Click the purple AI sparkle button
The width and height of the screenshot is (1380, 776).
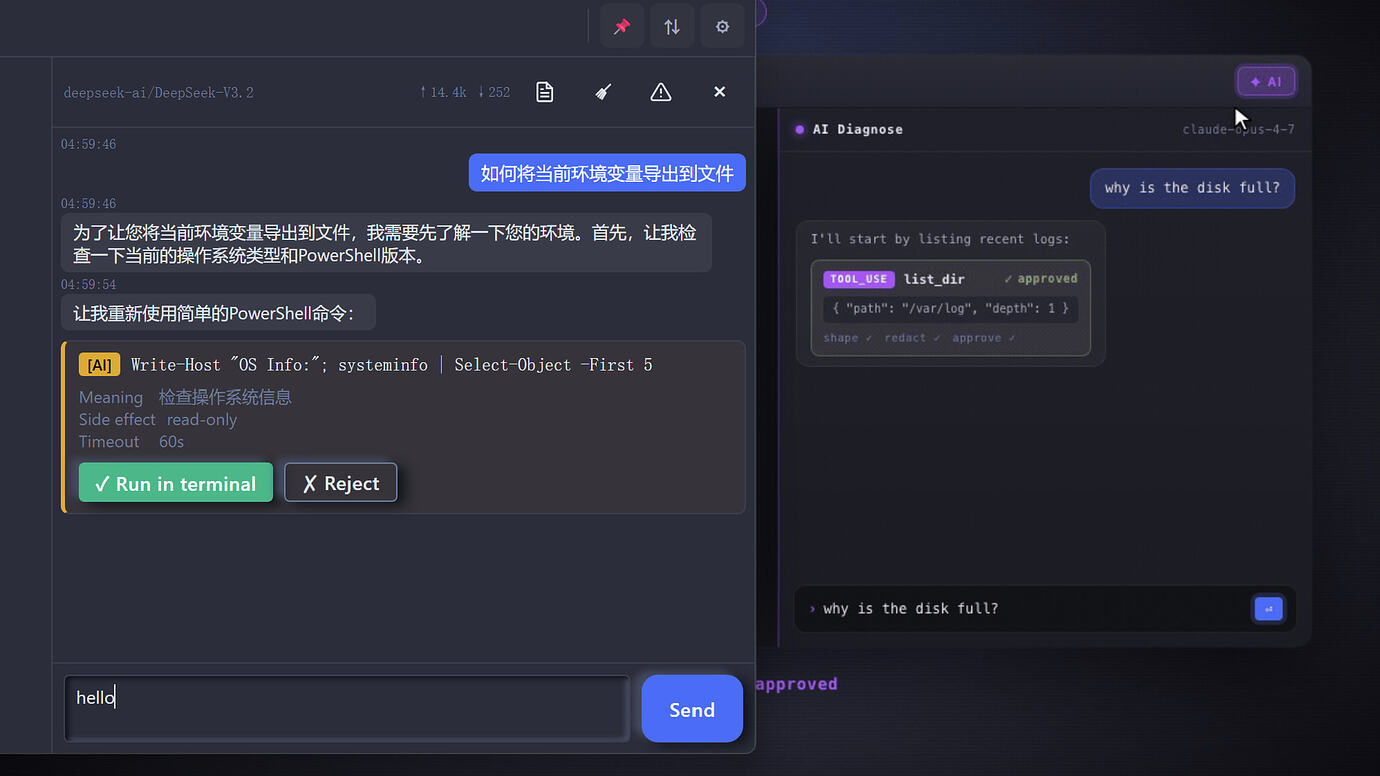1266,82
